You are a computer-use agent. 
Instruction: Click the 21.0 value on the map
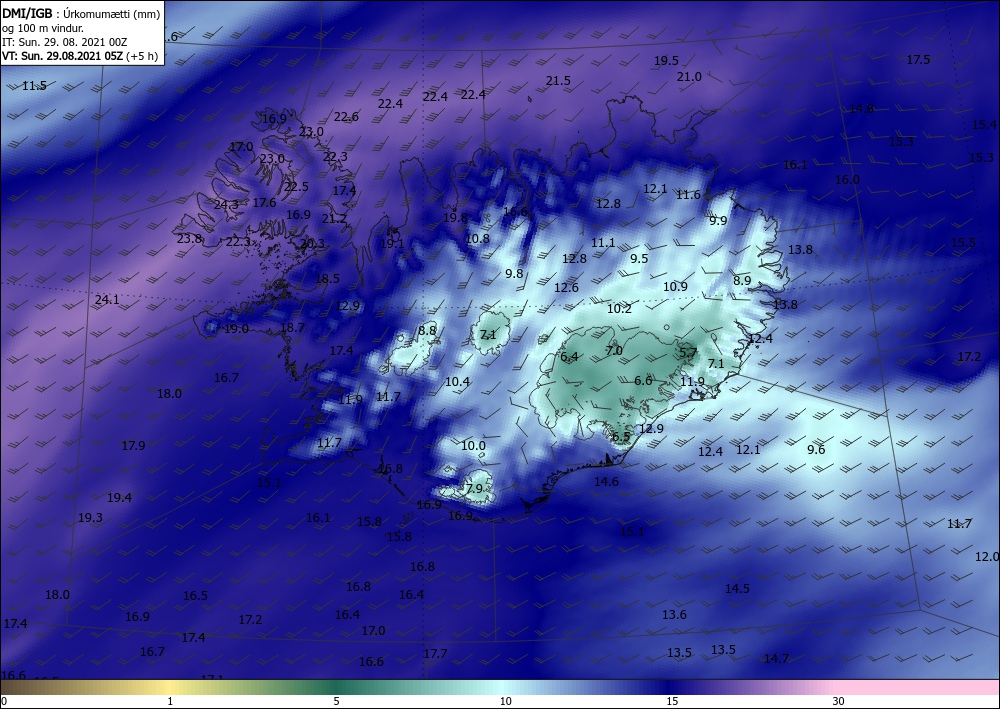coord(689,77)
